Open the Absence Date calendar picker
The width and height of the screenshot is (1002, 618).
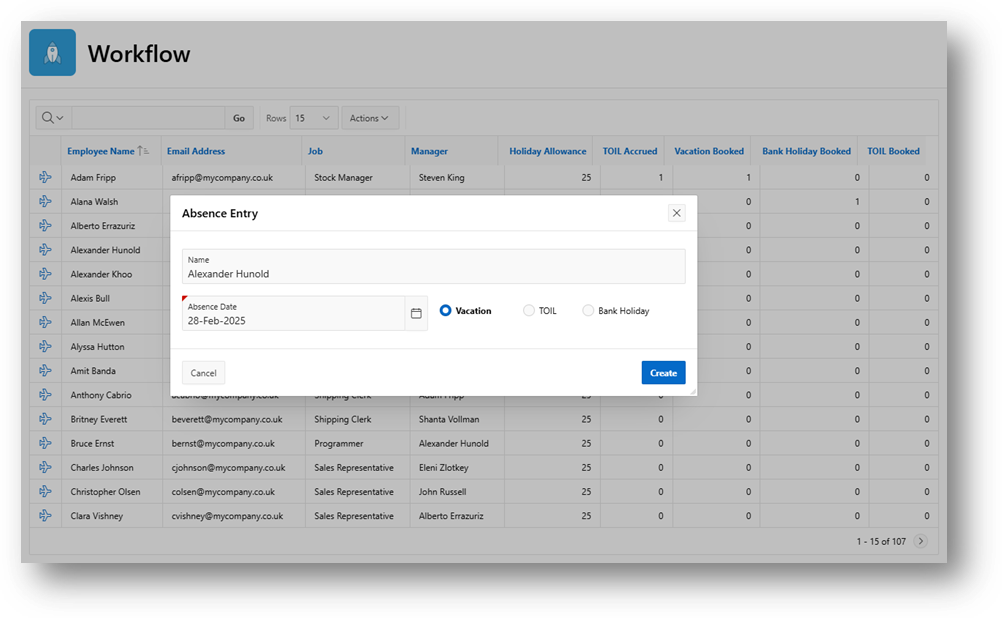click(x=416, y=313)
